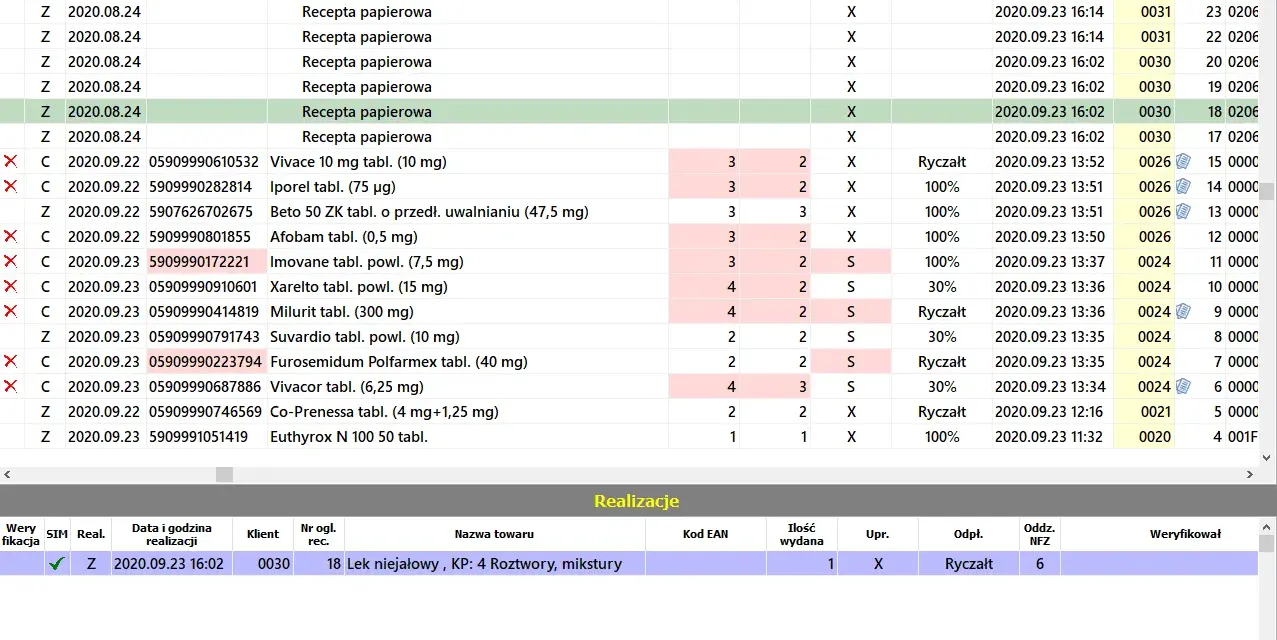
Task: Sort by Real. column header
Action: [x=91, y=534]
